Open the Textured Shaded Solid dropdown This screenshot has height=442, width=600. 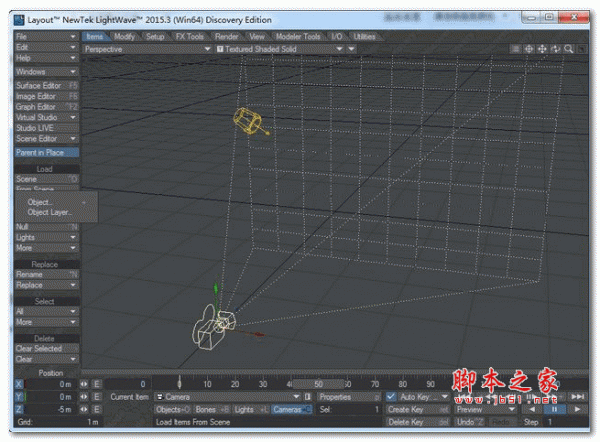click(285, 49)
